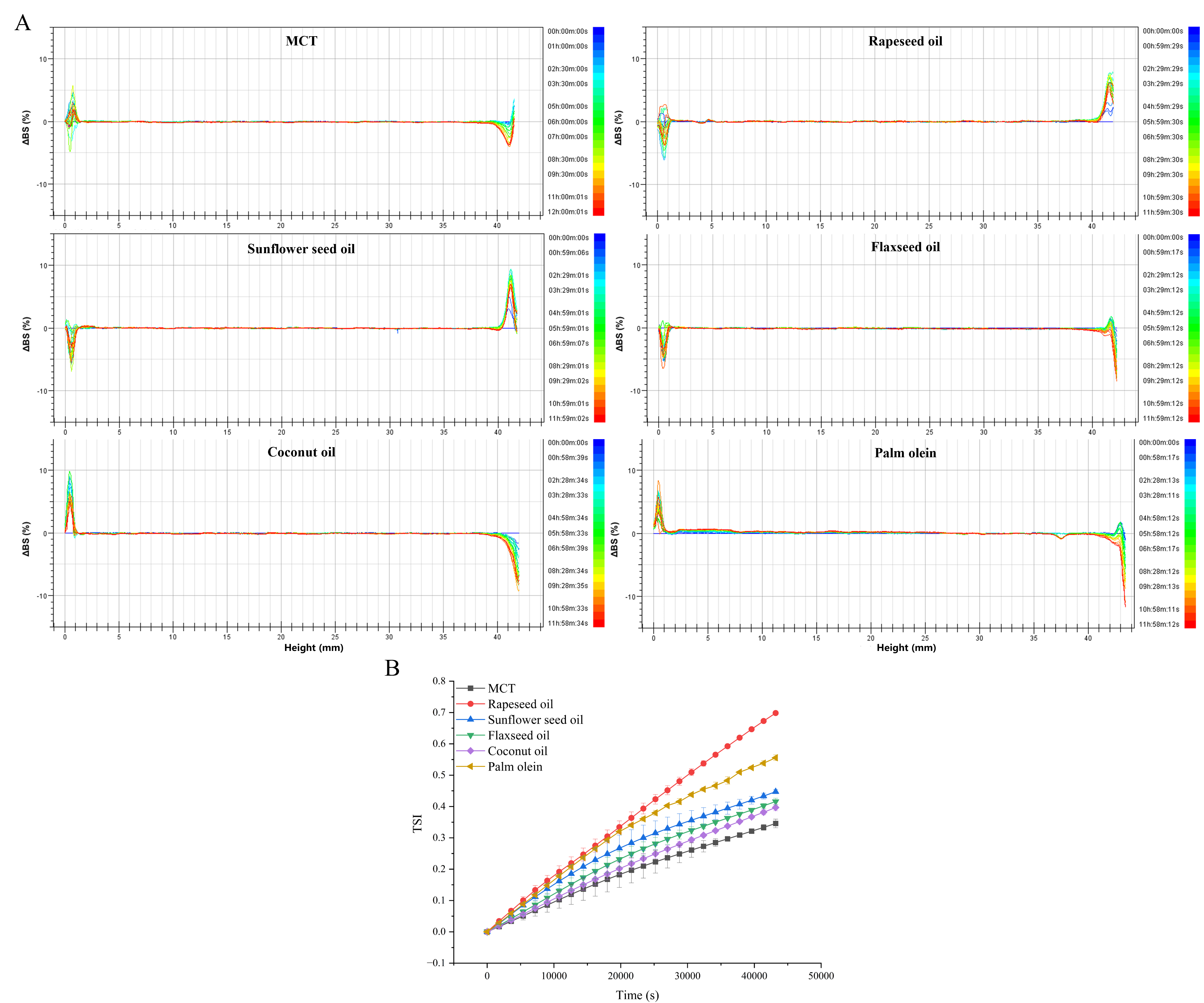This screenshot has height=1003, width=1204.
Task: Click the green inverted triangle Flaxseed oil marker
Action: (x=471, y=735)
